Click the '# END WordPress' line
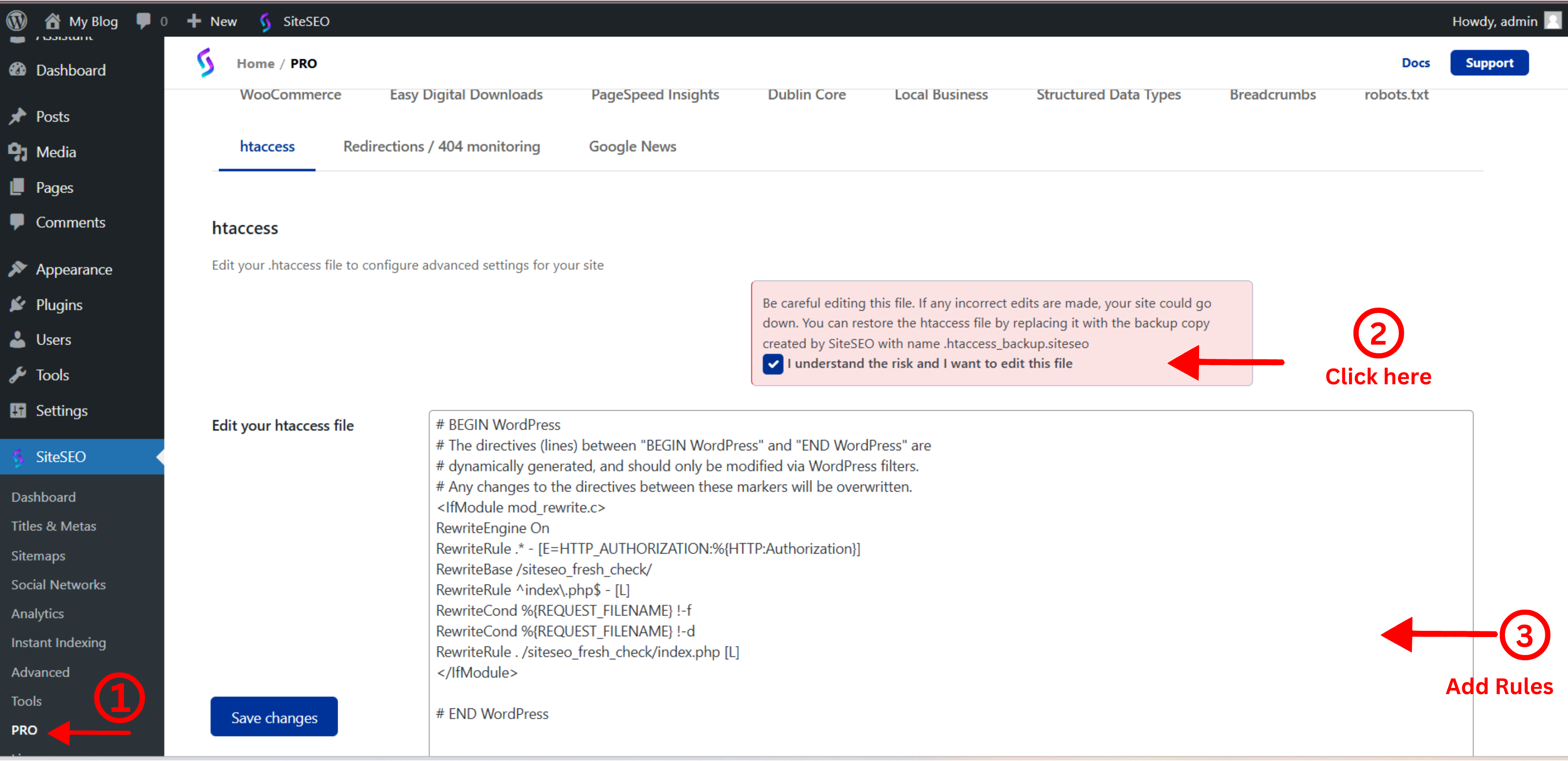The width and height of the screenshot is (1568, 761). point(492,714)
